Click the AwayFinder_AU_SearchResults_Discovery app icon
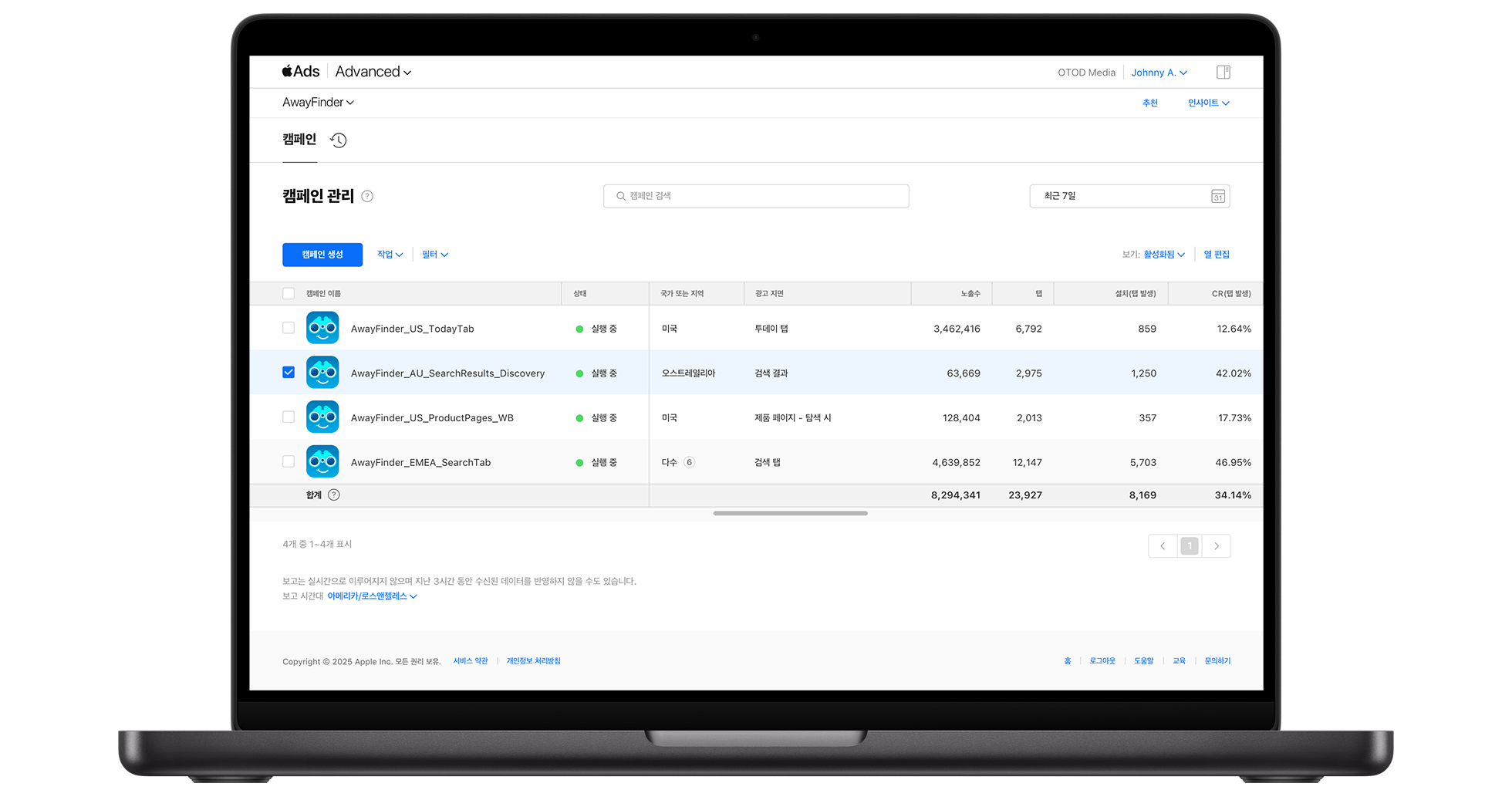1512x790 pixels. [x=322, y=373]
